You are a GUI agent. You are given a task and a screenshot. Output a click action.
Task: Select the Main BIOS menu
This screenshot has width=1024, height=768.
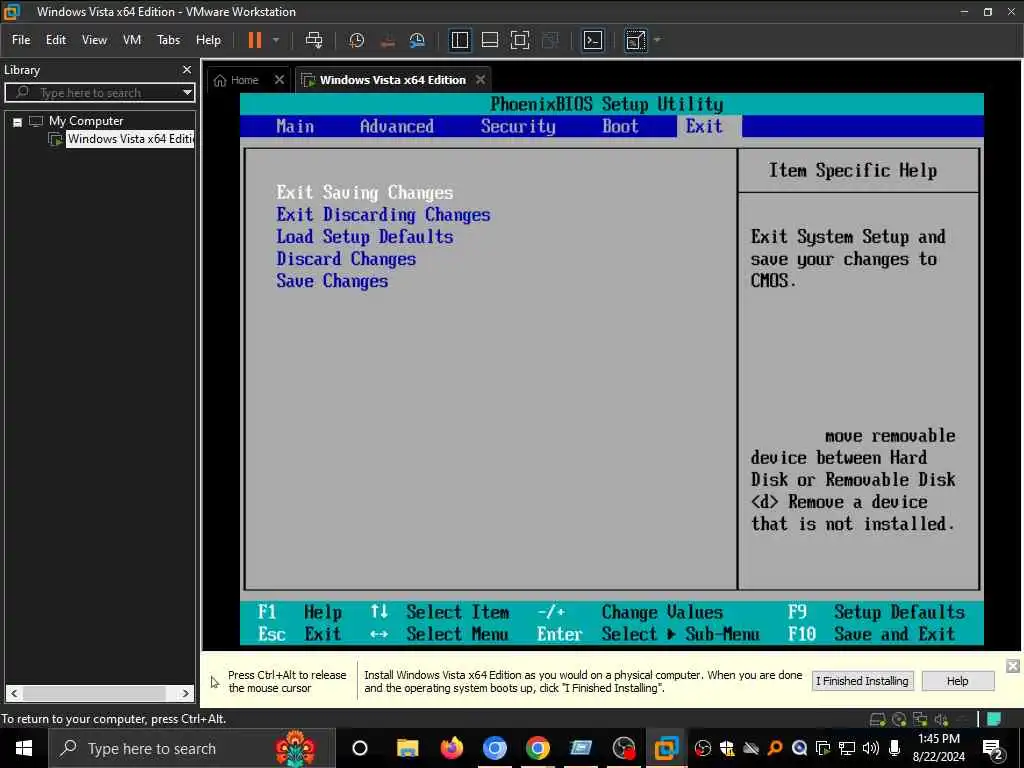[x=295, y=126]
